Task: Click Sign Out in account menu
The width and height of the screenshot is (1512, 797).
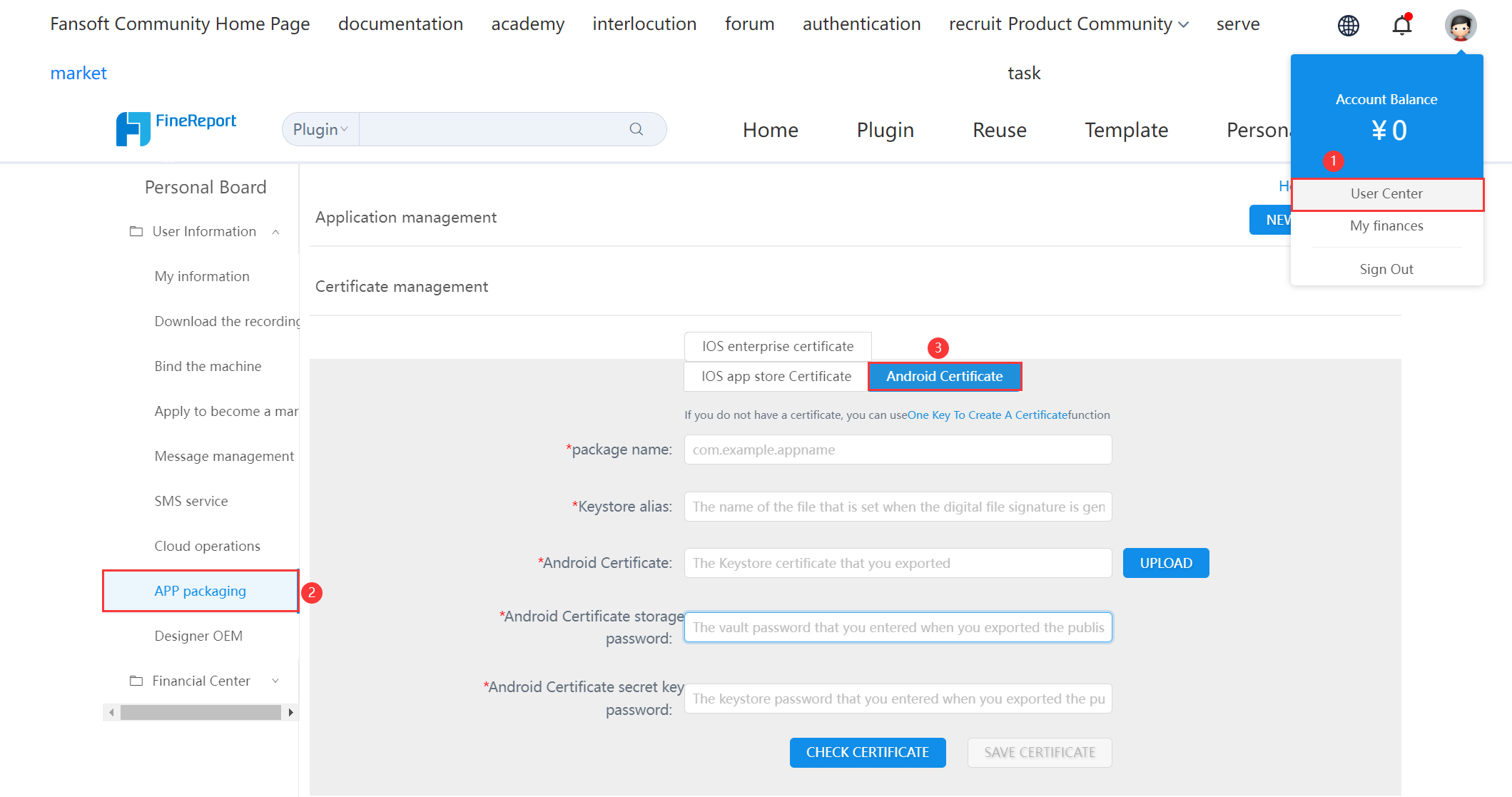Action: point(1386,269)
